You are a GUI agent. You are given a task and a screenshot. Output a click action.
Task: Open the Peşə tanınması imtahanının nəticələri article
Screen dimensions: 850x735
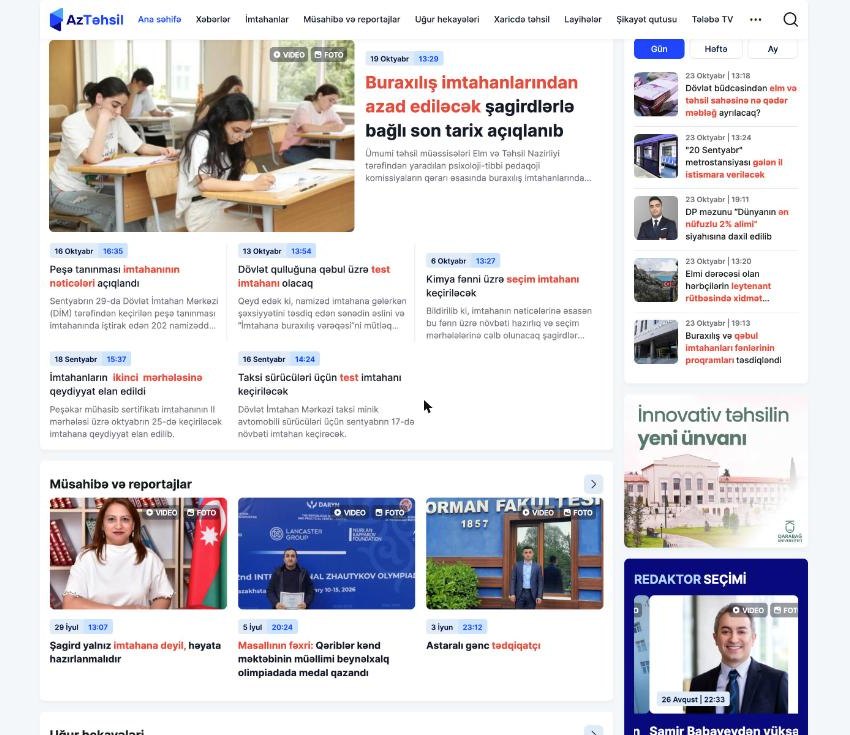114,276
